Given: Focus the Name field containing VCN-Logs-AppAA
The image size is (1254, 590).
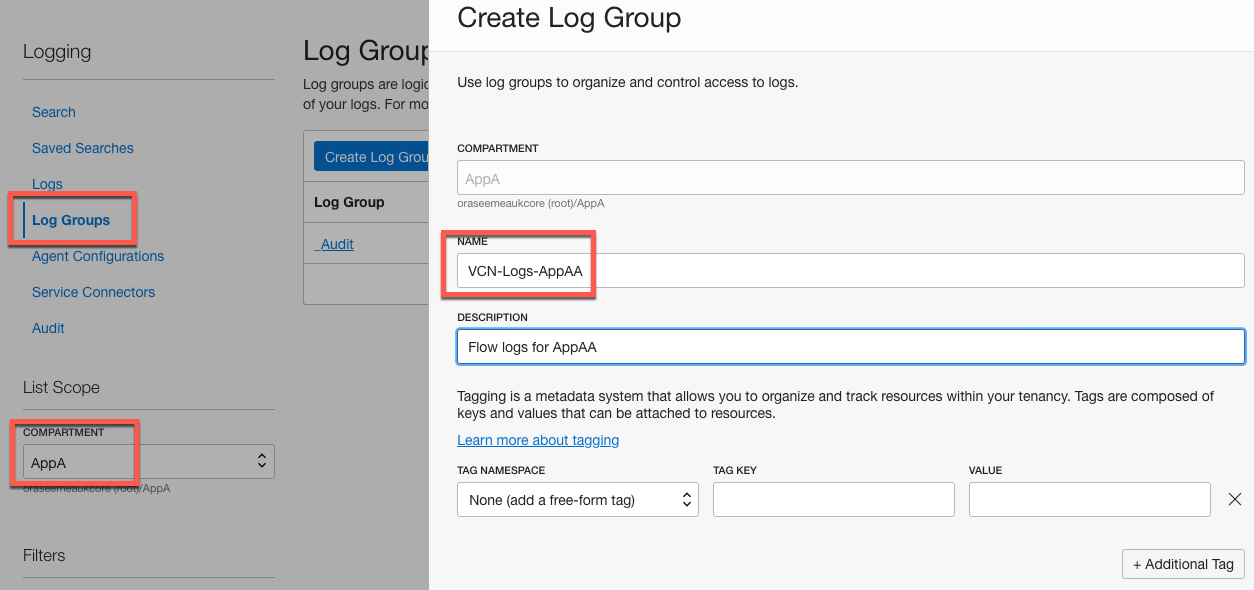Looking at the screenshot, I should [x=850, y=270].
